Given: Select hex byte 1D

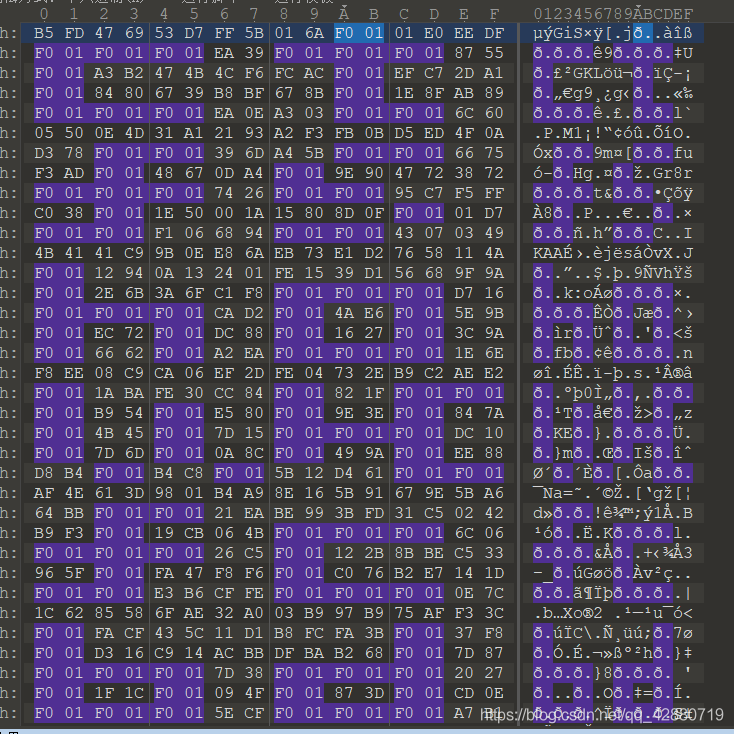Looking at the screenshot, I should (494, 573).
